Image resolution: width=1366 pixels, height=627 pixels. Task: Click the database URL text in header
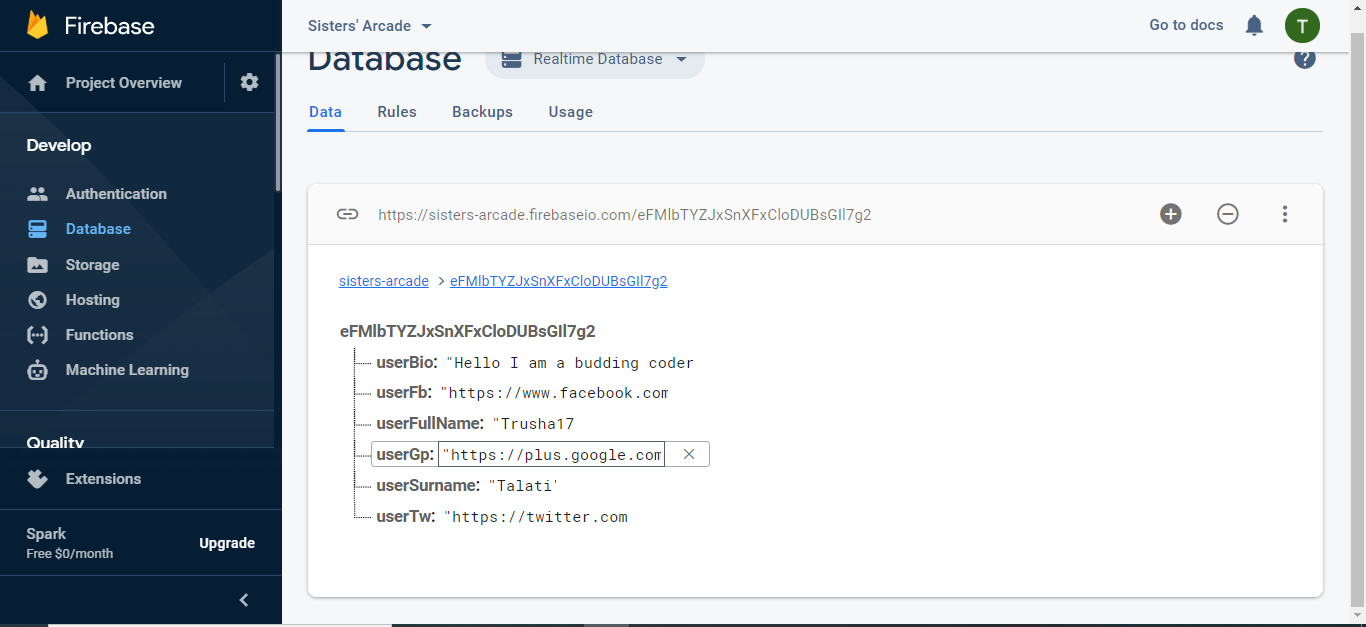point(624,214)
